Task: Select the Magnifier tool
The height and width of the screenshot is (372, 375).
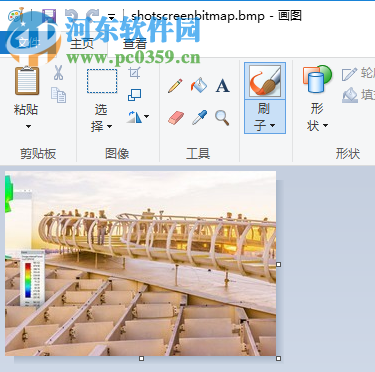Action: pyautogui.click(x=222, y=117)
